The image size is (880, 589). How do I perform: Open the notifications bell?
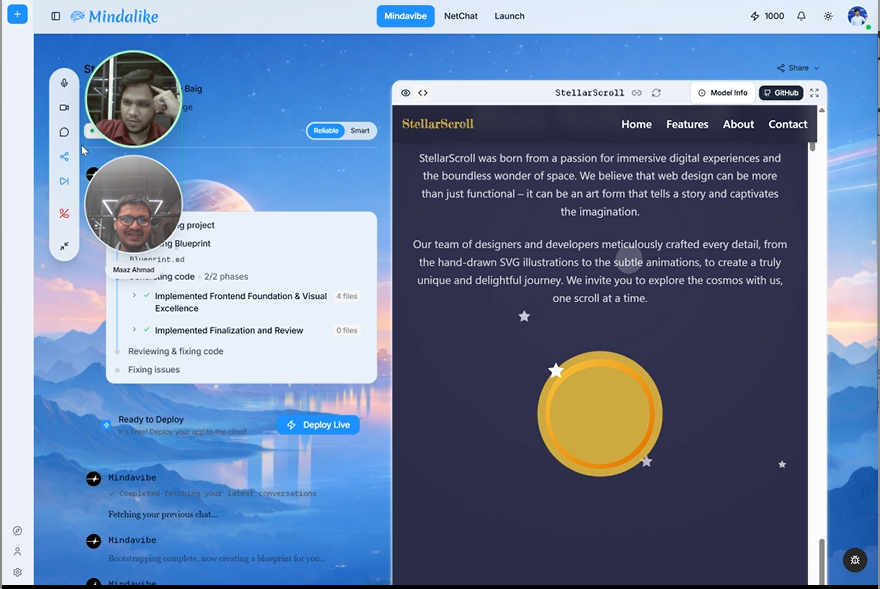801,16
